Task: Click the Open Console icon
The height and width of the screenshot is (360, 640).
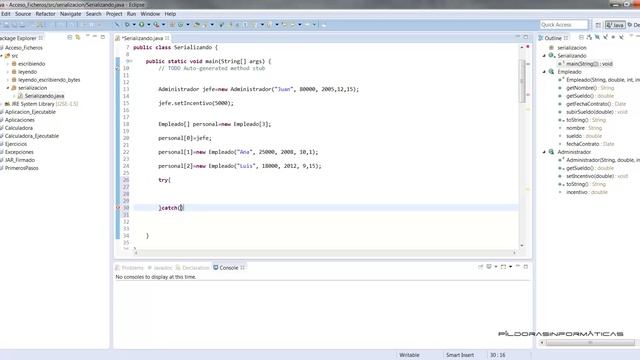Action: tap(503, 267)
